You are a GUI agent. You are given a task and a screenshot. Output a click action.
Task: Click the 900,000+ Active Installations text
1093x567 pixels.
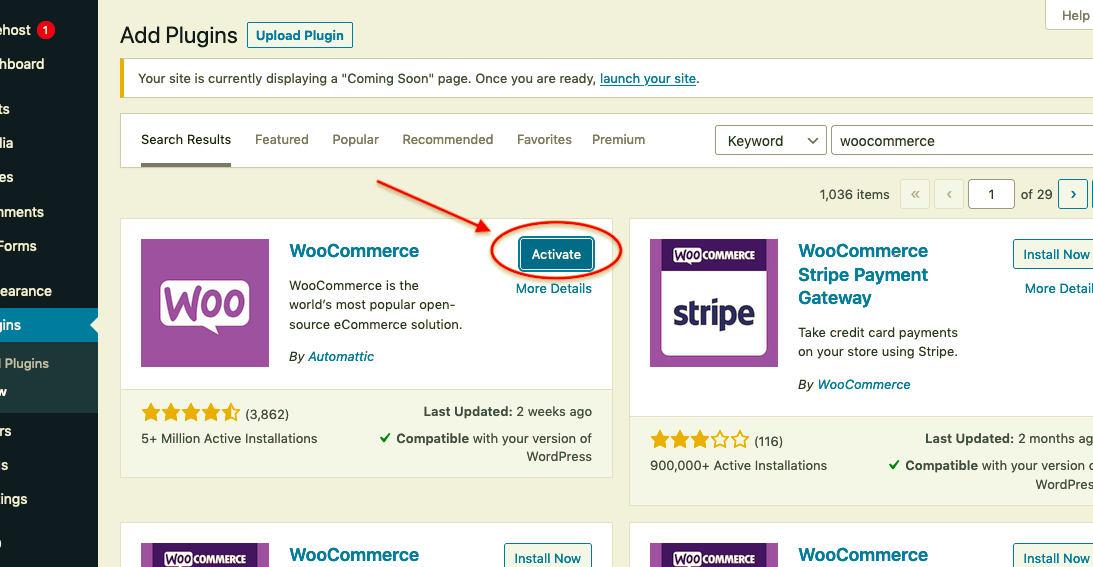738,466
